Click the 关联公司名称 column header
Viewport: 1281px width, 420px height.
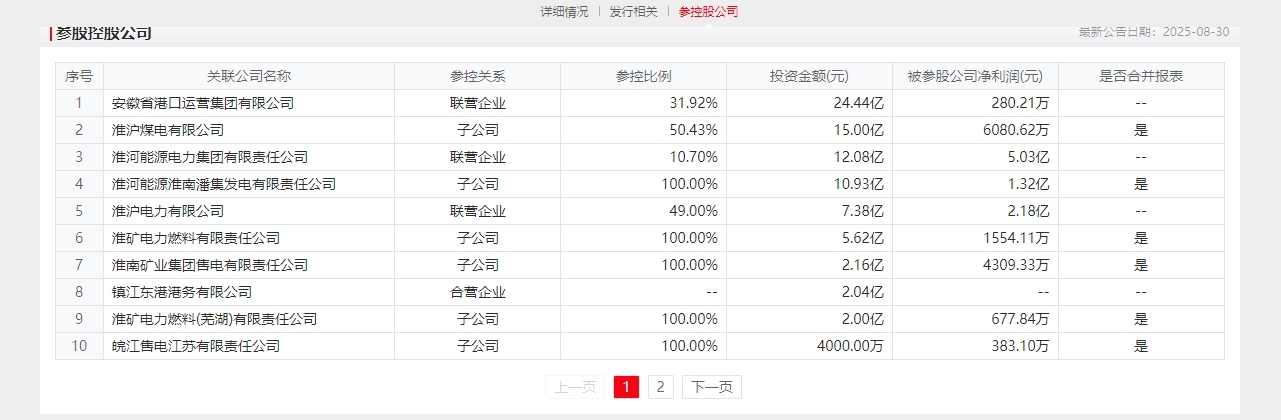tap(249, 76)
